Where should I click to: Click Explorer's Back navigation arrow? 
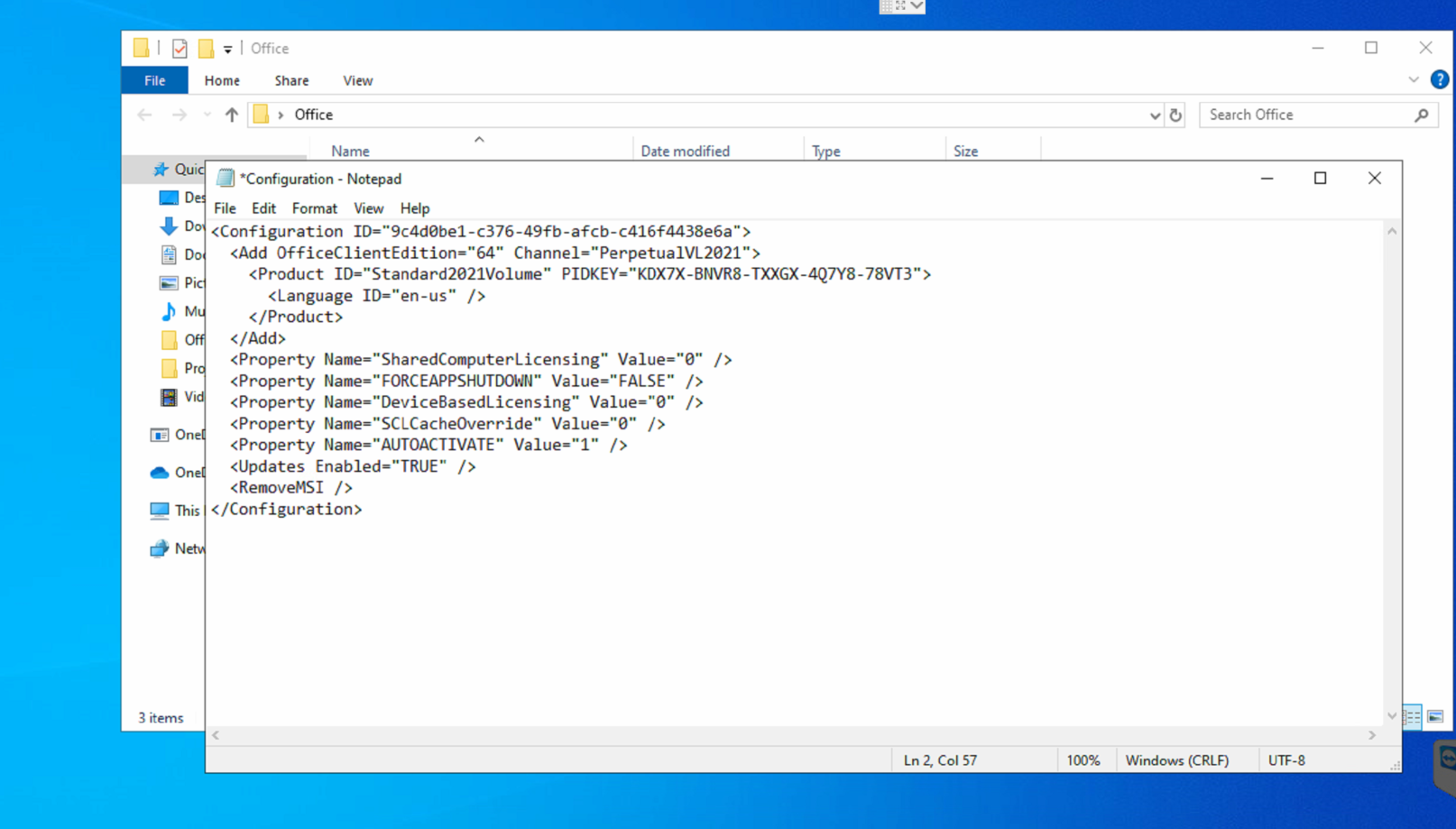(x=144, y=115)
